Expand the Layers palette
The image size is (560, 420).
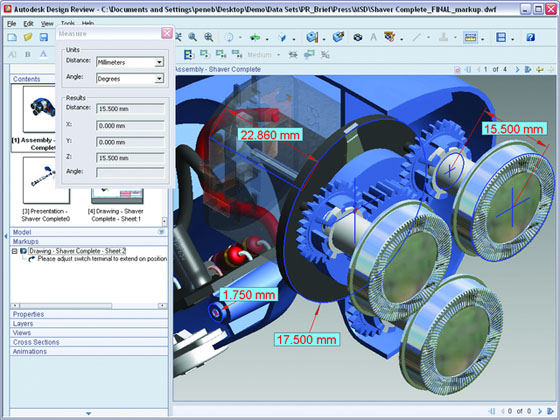tap(89, 324)
